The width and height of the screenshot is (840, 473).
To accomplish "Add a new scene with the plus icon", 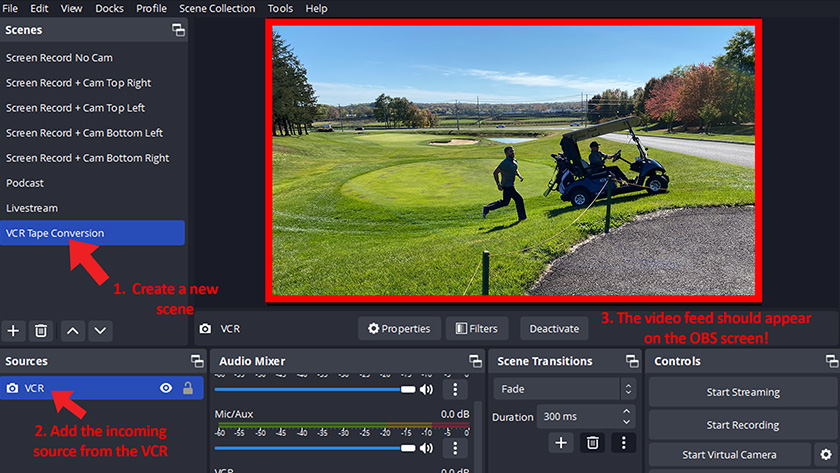I will (14, 330).
